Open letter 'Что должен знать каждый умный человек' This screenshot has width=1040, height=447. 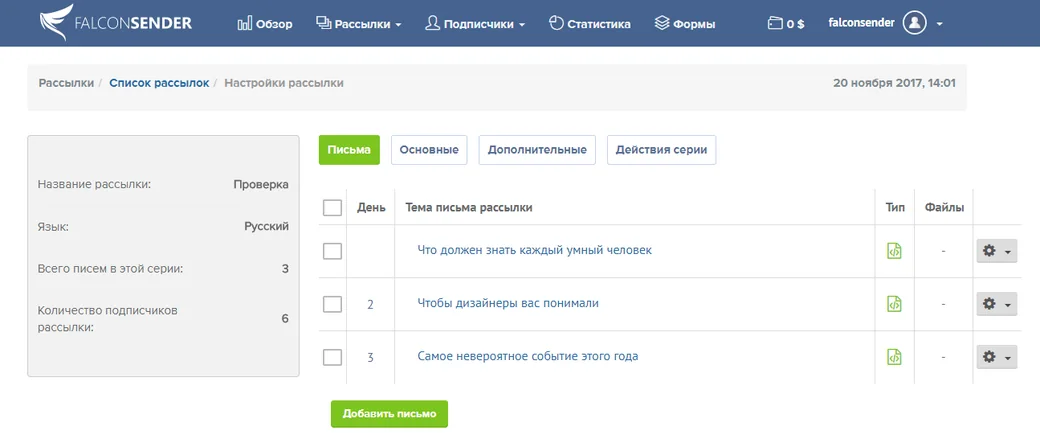coord(535,250)
